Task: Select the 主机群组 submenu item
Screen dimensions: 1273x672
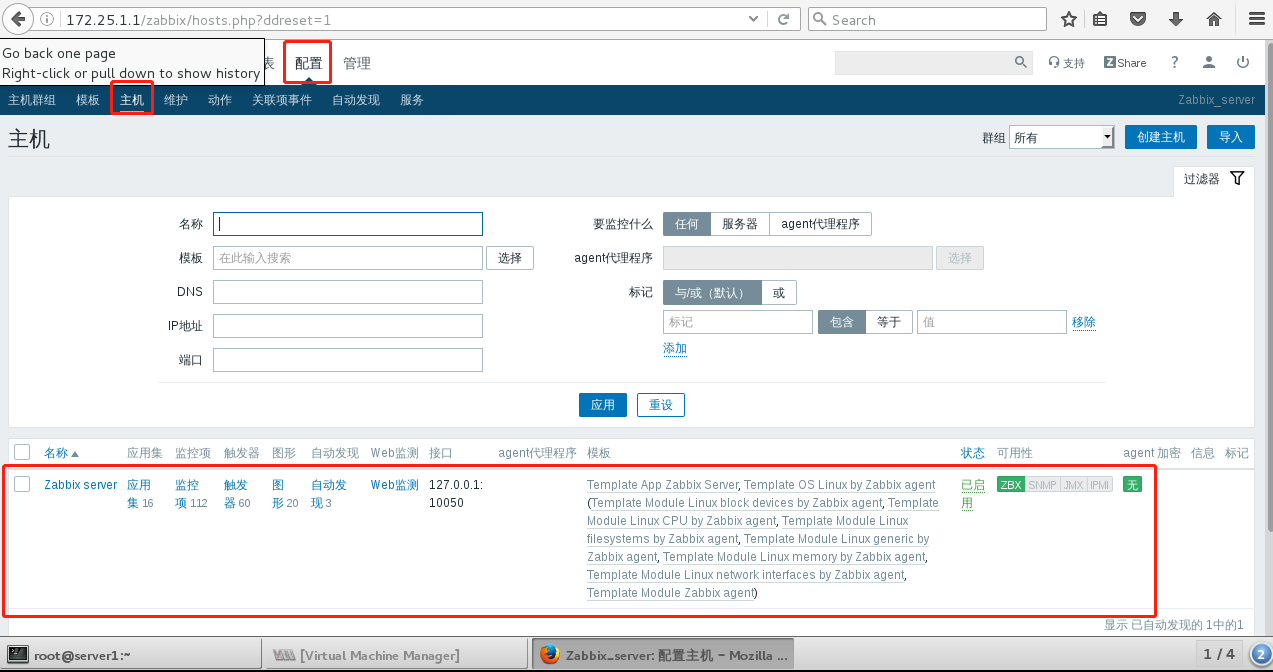Action: click(32, 100)
